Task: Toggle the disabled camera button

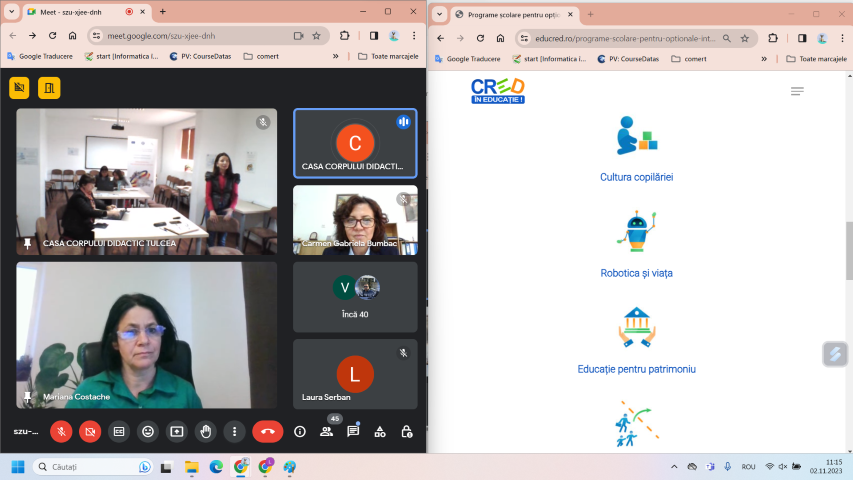Action: click(x=90, y=432)
